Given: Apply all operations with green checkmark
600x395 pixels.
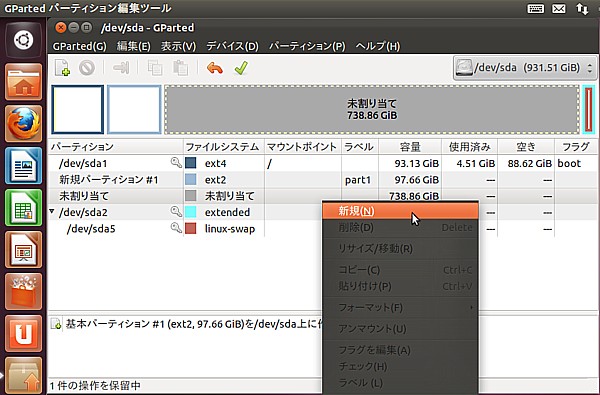Looking at the screenshot, I should coord(241,68).
